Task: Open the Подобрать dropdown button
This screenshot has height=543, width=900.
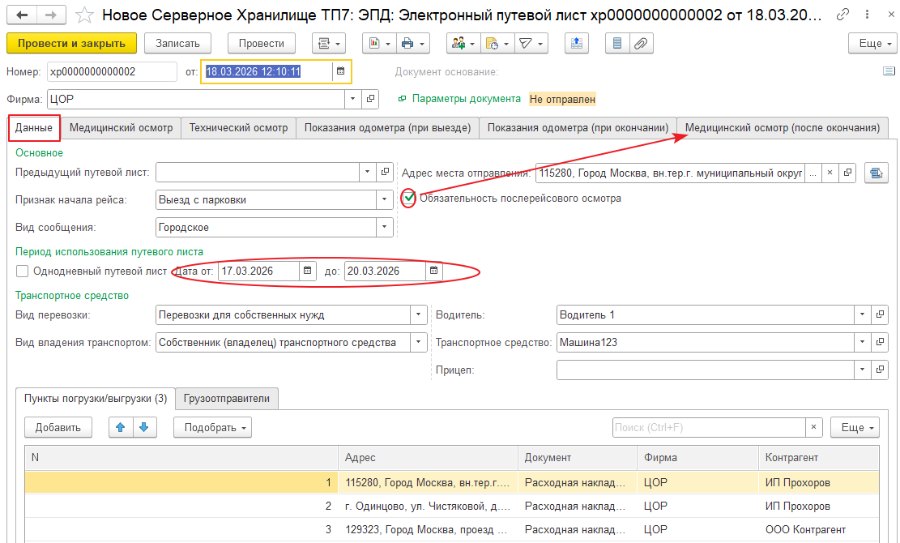Action: point(212,427)
